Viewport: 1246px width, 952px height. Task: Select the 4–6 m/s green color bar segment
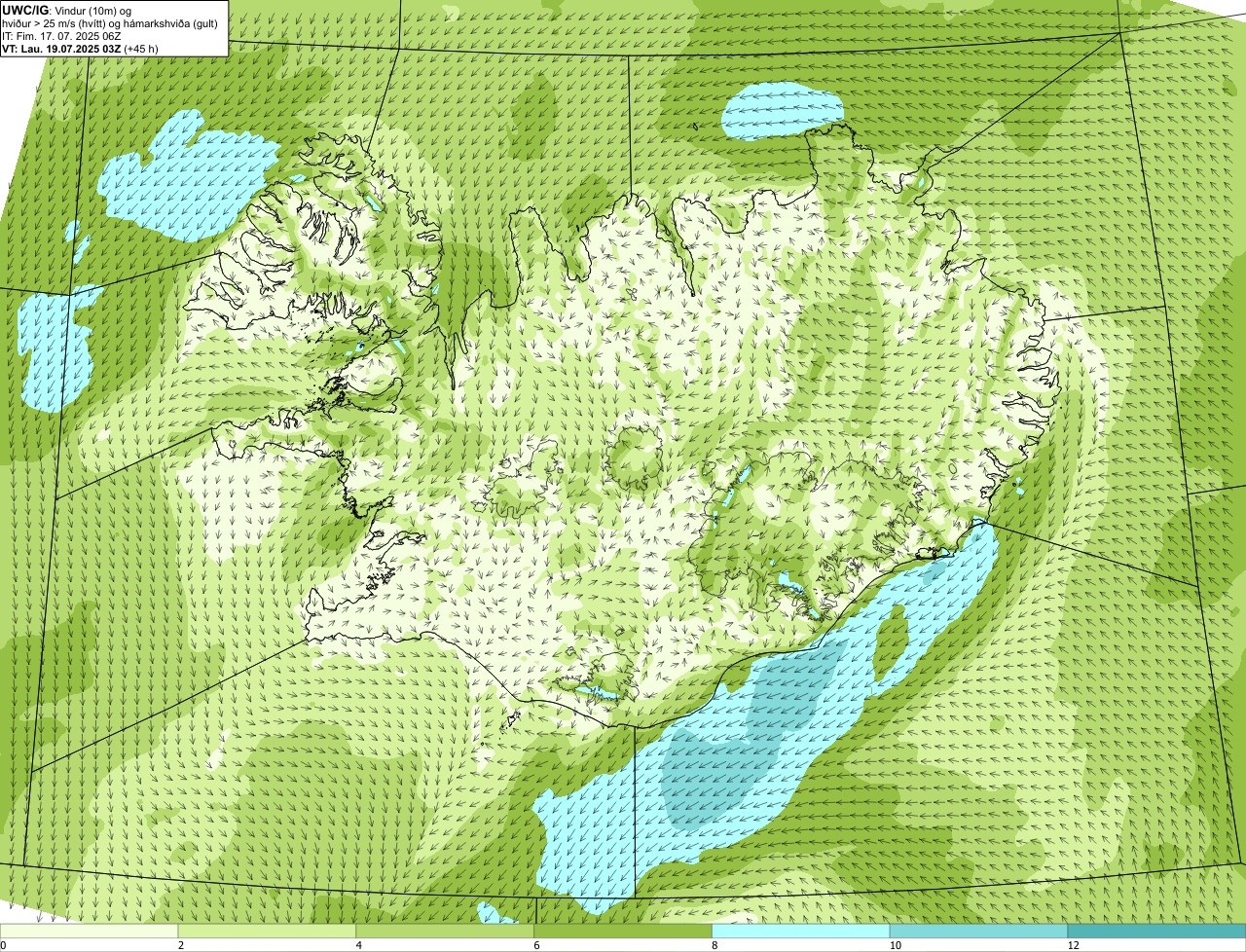click(x=445, y=931)
